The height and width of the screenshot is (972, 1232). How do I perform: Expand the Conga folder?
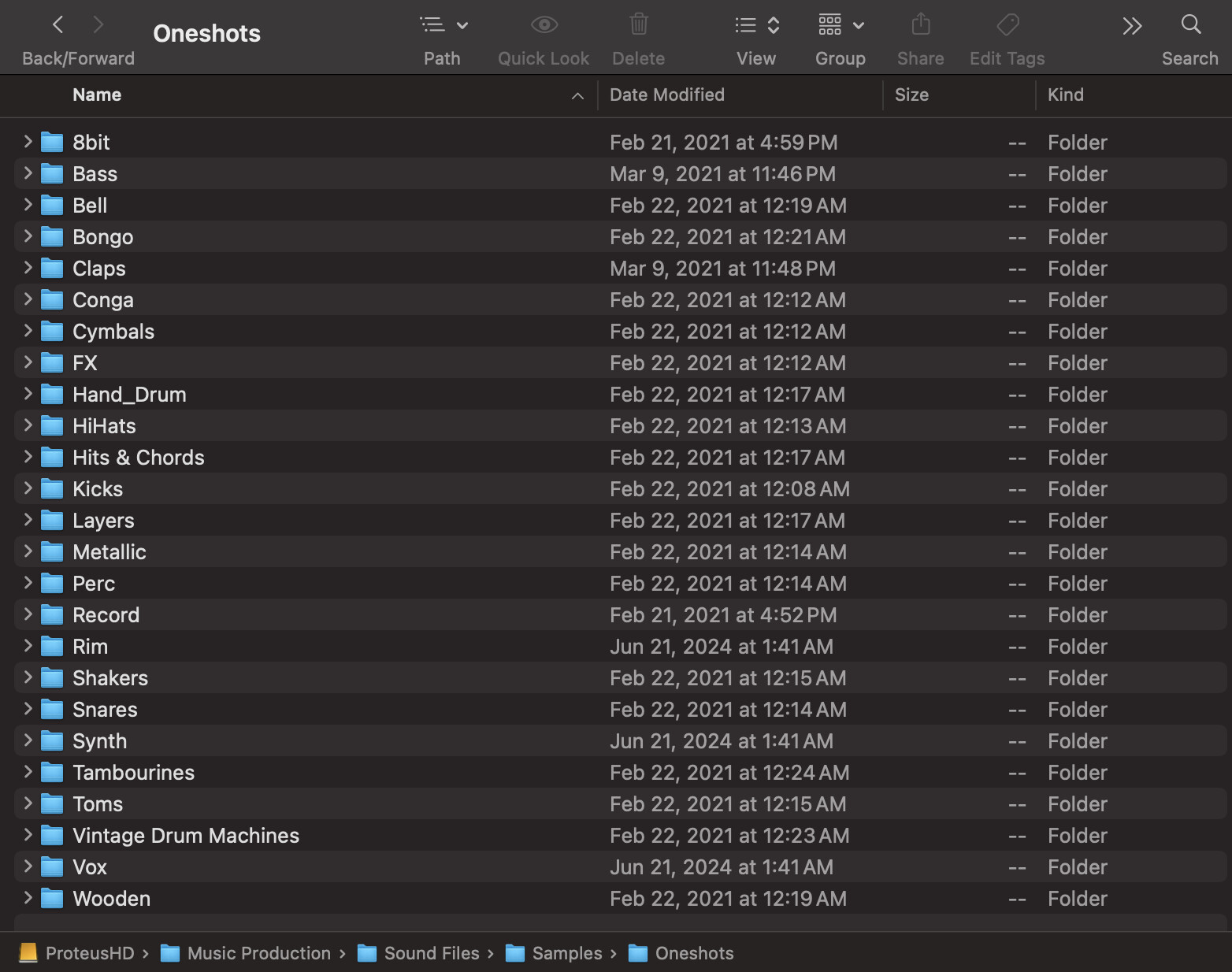28,299
